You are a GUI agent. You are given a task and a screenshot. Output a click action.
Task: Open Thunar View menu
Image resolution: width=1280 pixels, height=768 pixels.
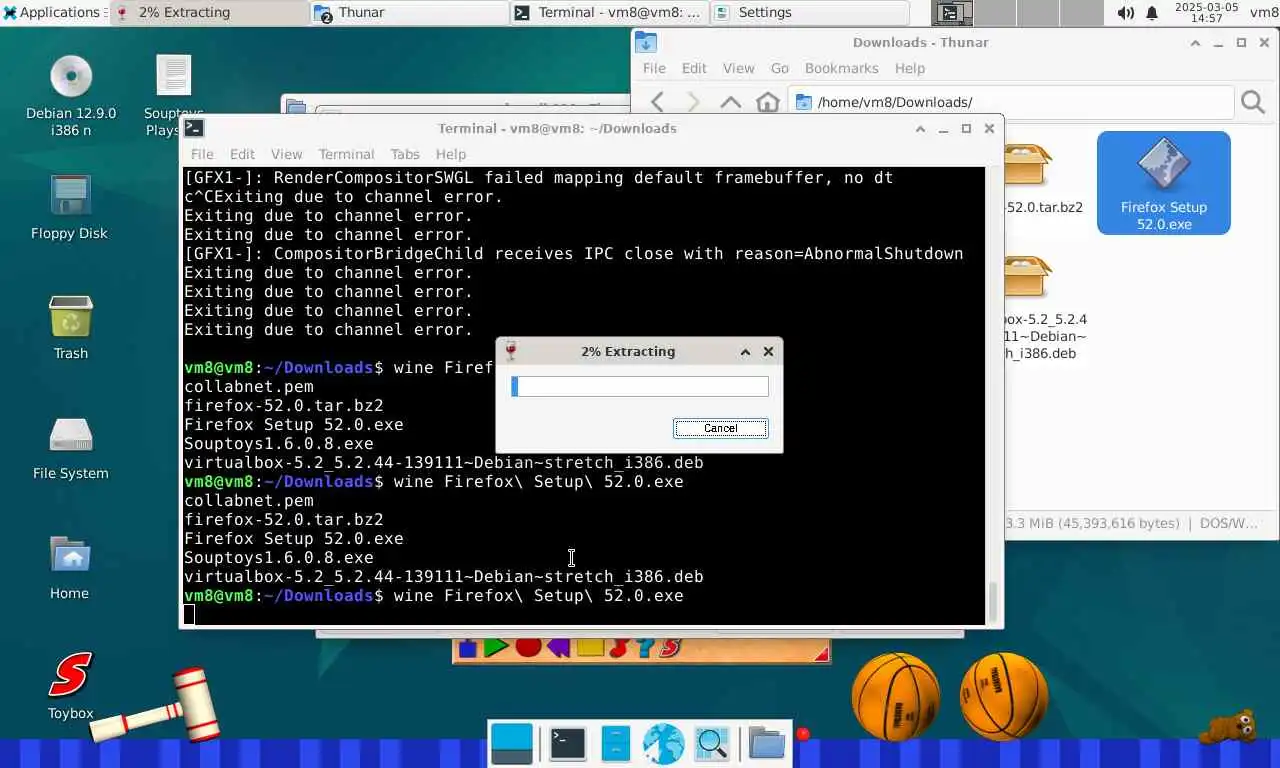[738, 68]
